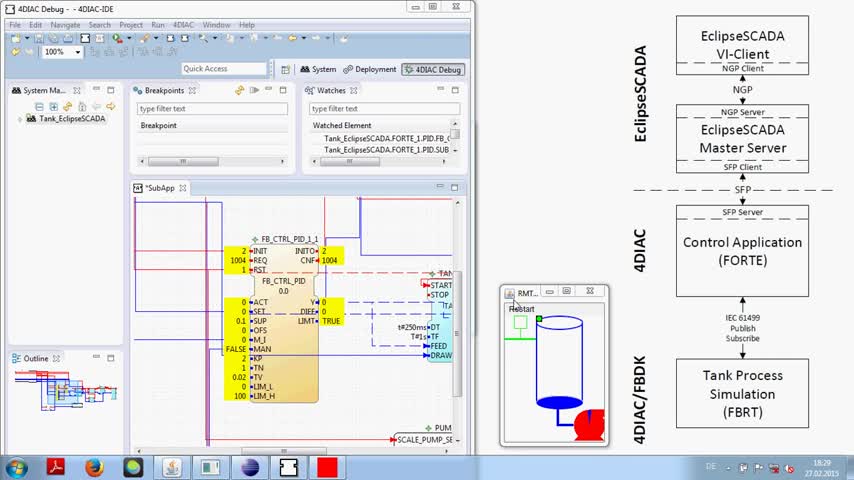Click the search toolbar icon

(x=203, y=38)
